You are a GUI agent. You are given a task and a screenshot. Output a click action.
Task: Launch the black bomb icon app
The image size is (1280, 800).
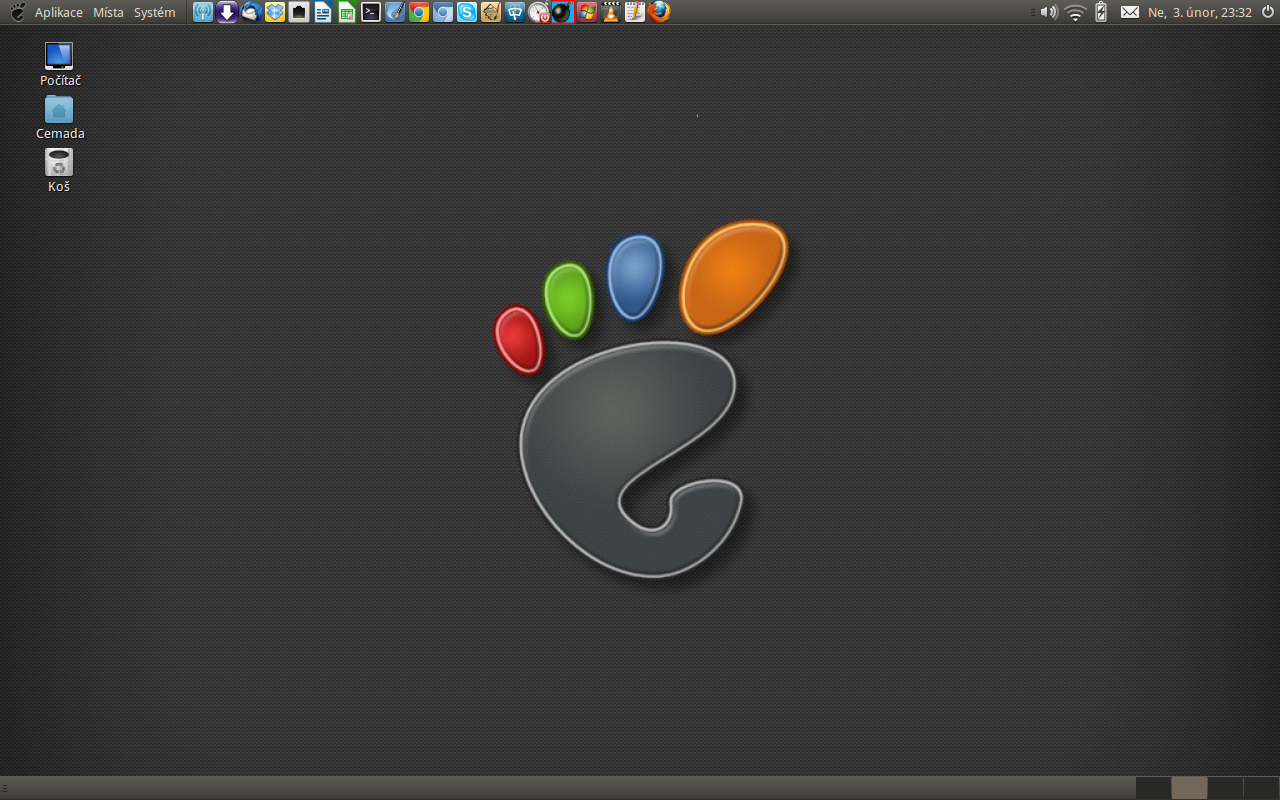pyautogui.click(x=563, y=12)
